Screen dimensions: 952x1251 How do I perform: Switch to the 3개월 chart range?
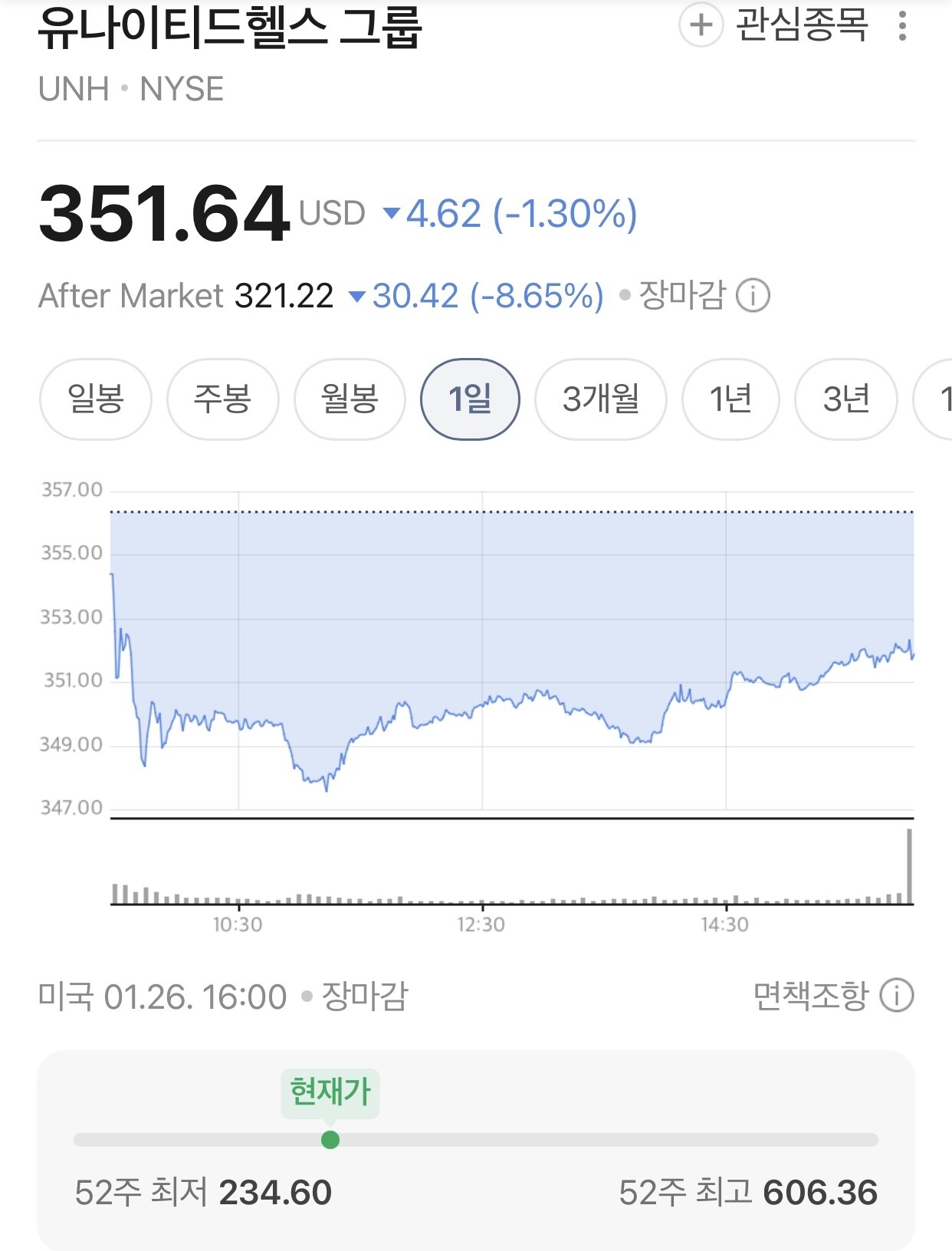point(601,399)
